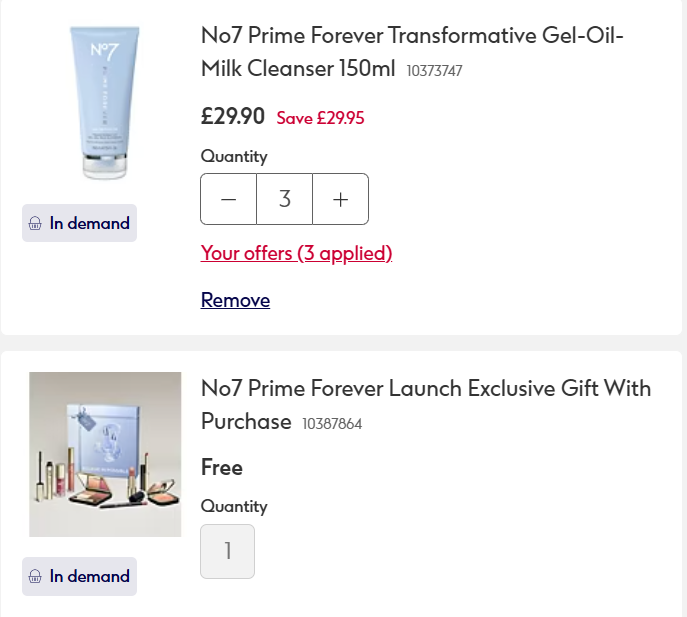Screen dimensions: 687x617
Task: Click 'In demand' badge text under the gift
Action: tap(90, 577)
